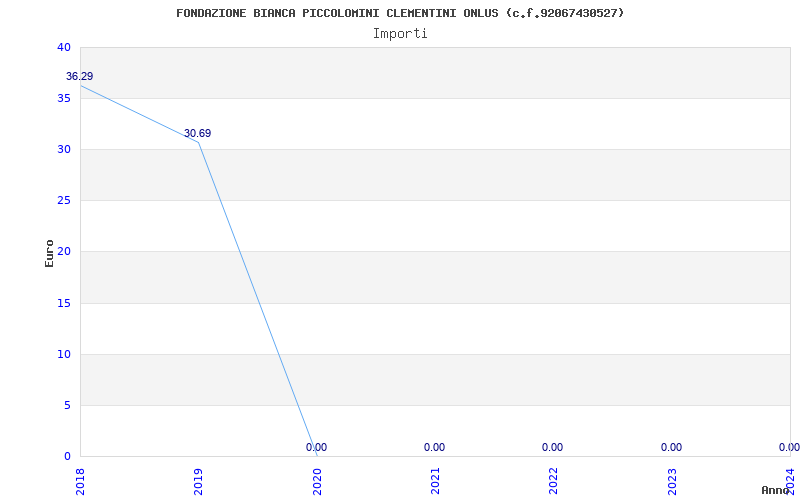
Task: Click the 0.00 label above 2023
Action: [x=671, y=447]
